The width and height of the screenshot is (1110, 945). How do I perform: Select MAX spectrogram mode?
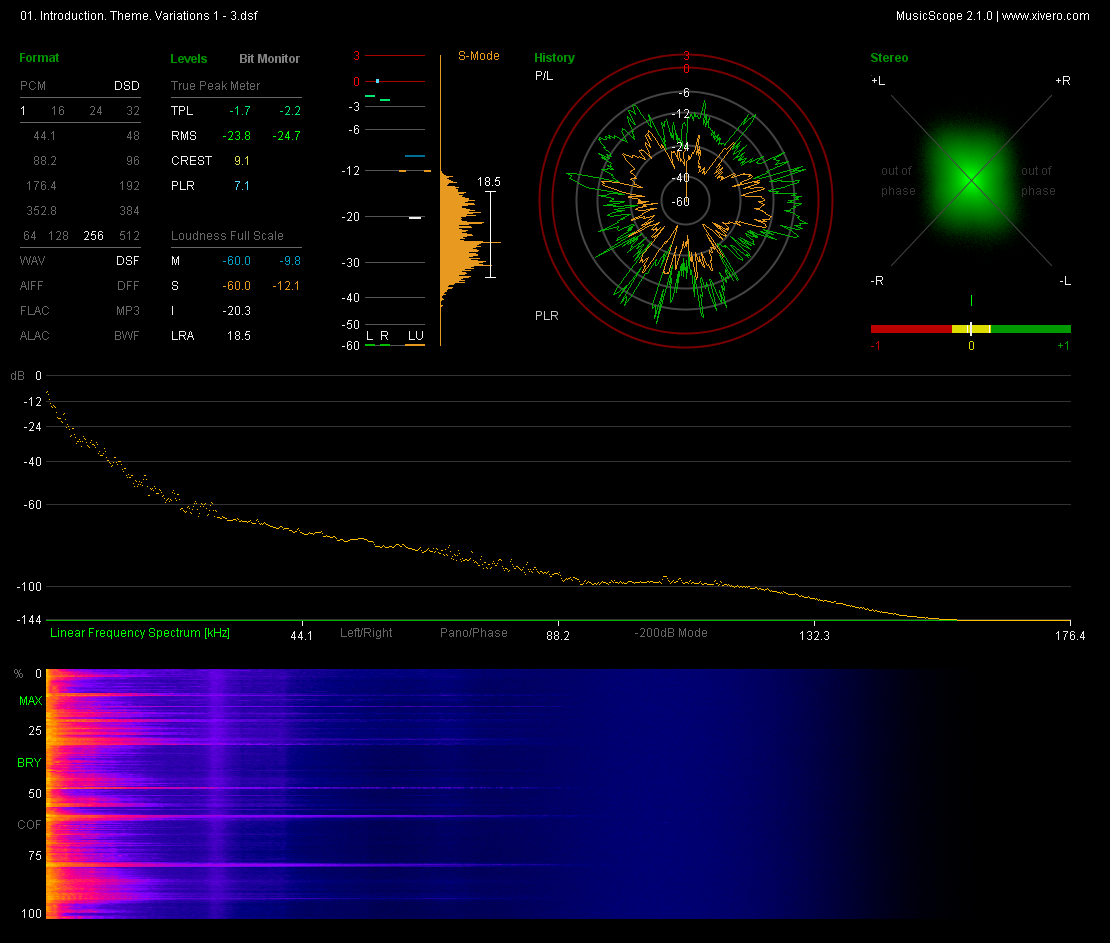[30, 702]
